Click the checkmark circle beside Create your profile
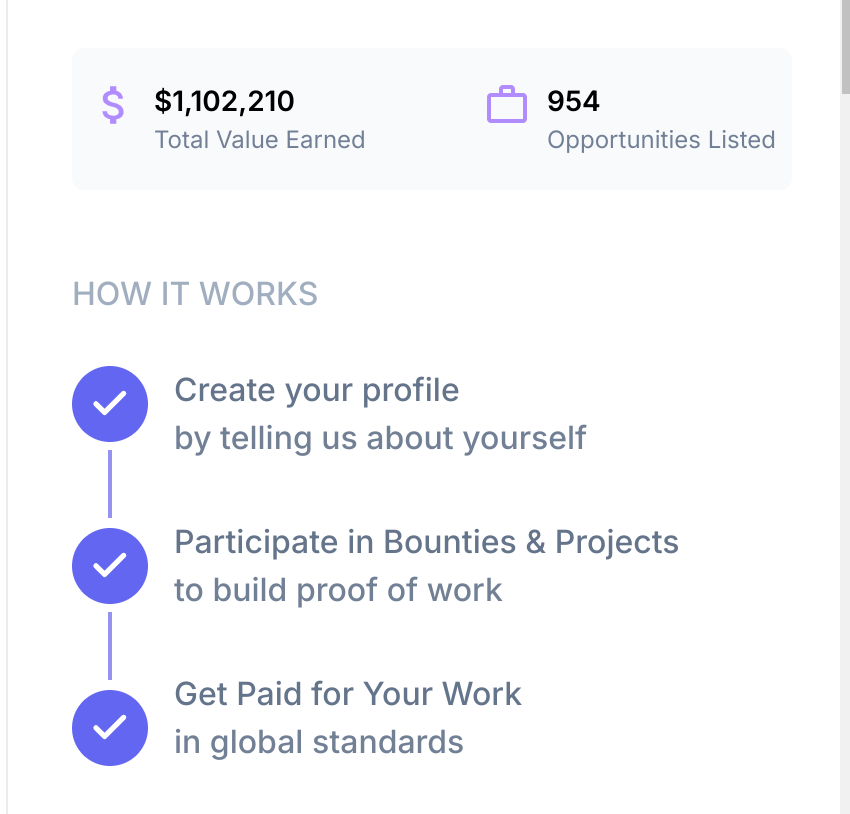This screenshot has height=814, width=850. [x=110, y=404]
